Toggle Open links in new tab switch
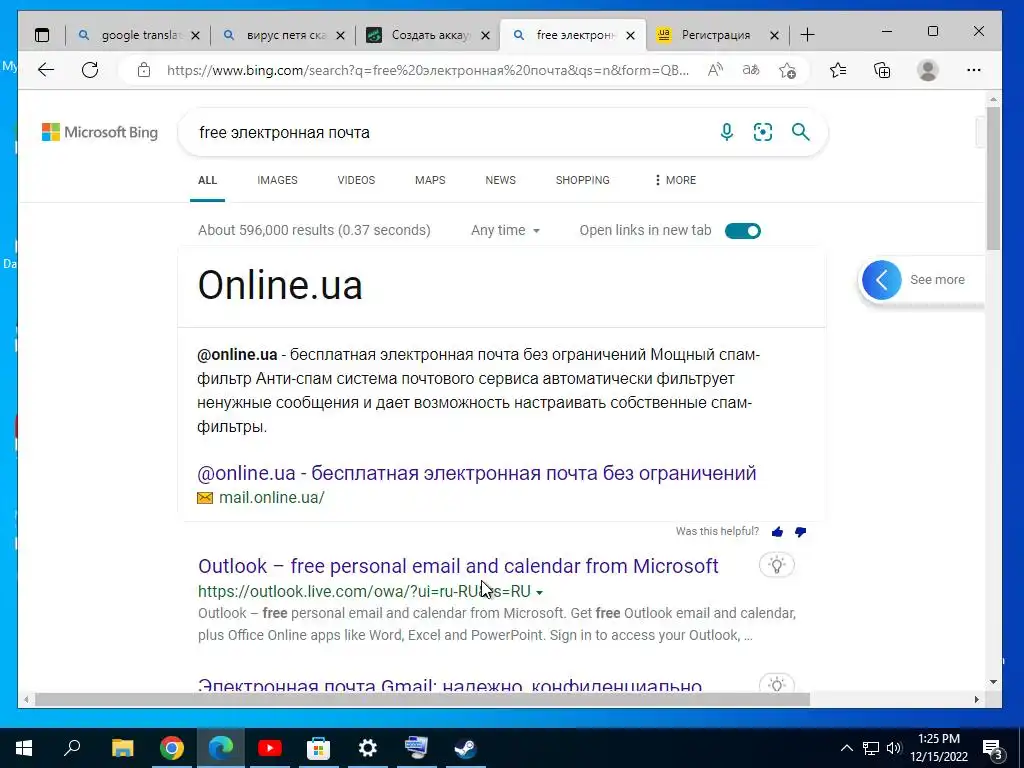Screen dimensions: 1024x768 tap(743, 231)
